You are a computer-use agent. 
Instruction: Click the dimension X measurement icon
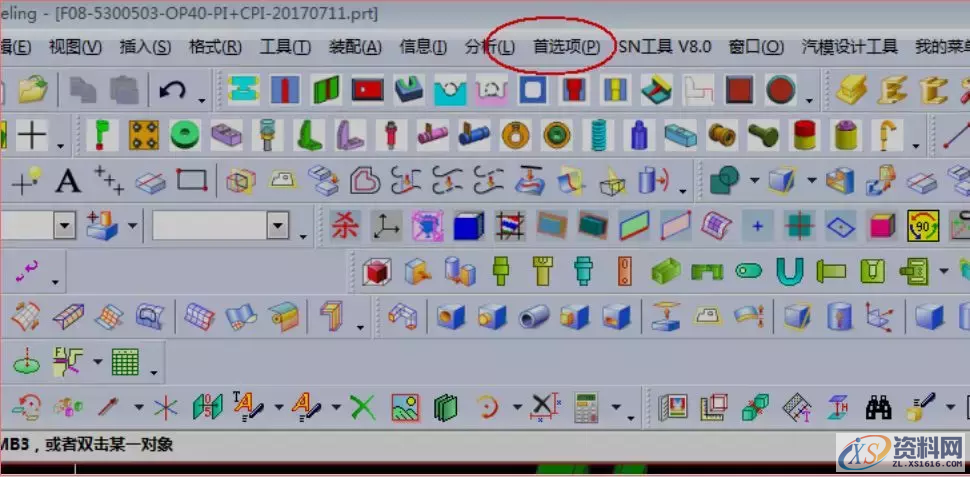coord(544,408)
